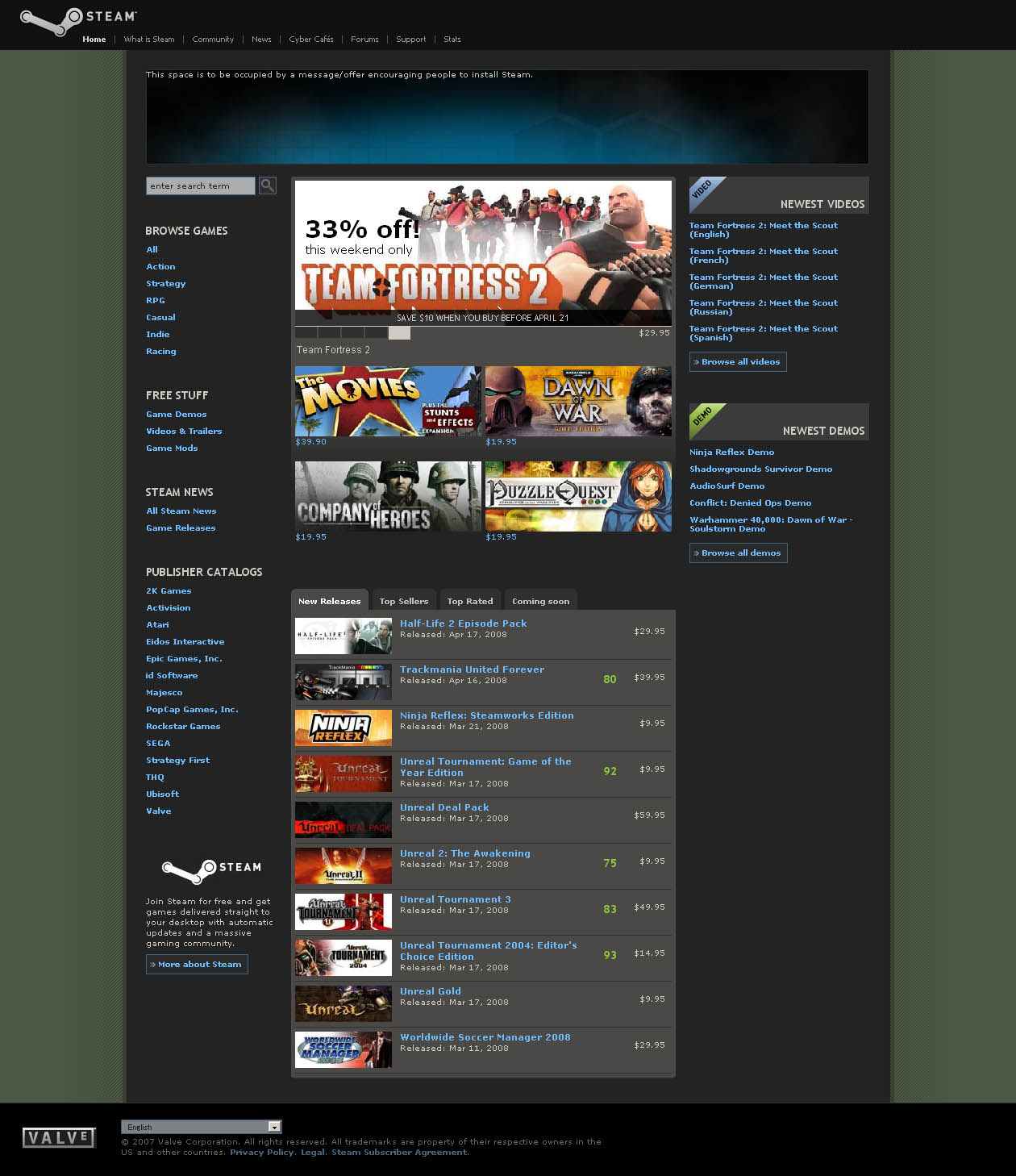This screenshot has height=1176, width=1016.
Task: Open the language dropdown set to English
Action: pyautogui.click(x=202, y=1127)
